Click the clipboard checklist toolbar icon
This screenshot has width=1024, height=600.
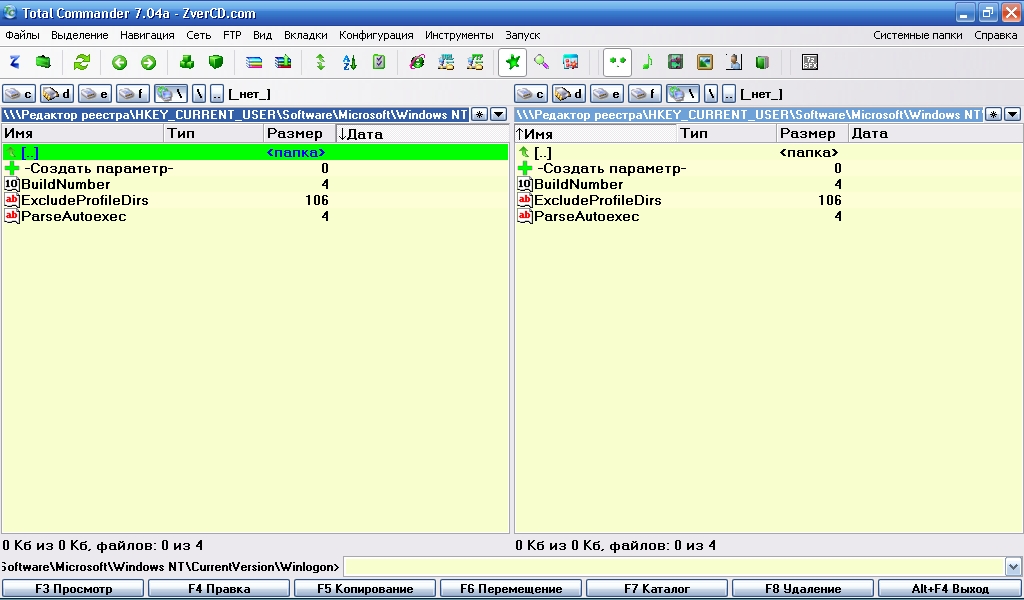click(379, 62)
